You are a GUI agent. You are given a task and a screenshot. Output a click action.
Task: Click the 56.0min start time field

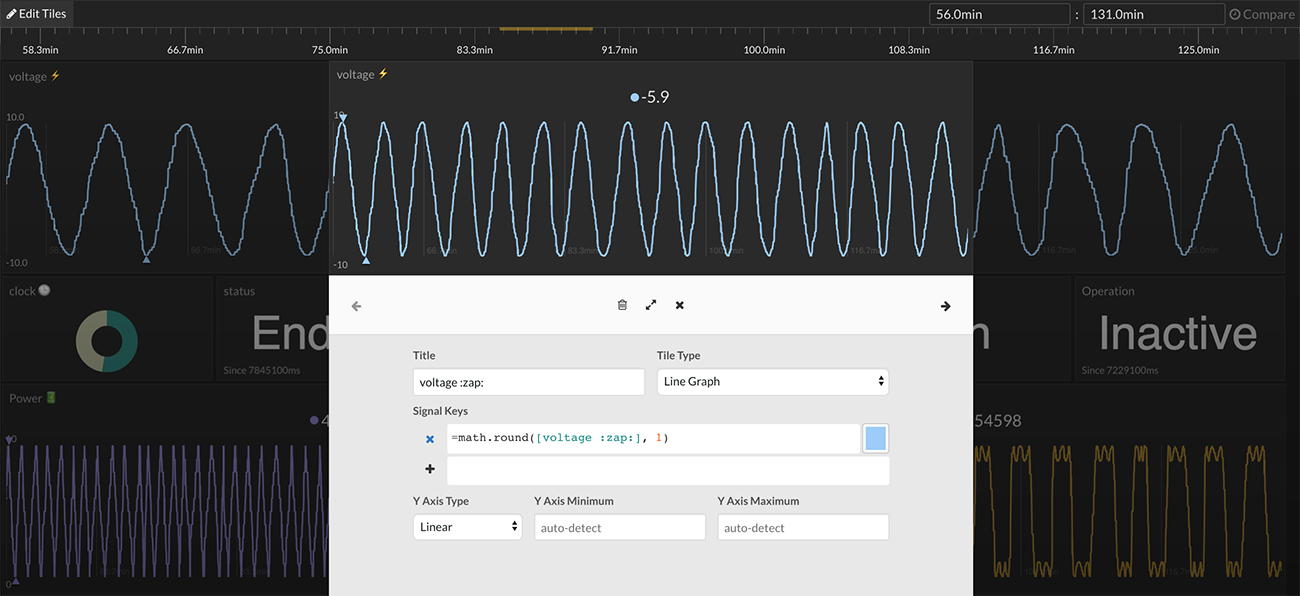(x=999, y=14)
